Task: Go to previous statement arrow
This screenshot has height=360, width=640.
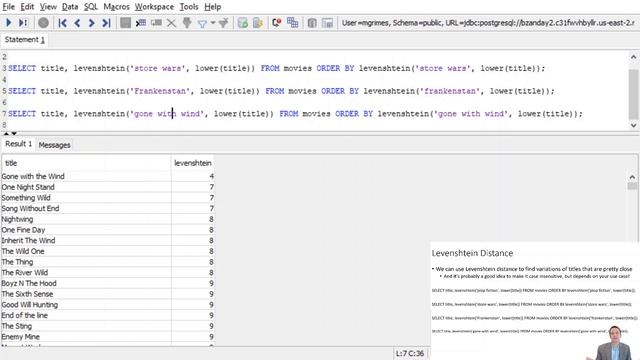Action: point(77,23)
